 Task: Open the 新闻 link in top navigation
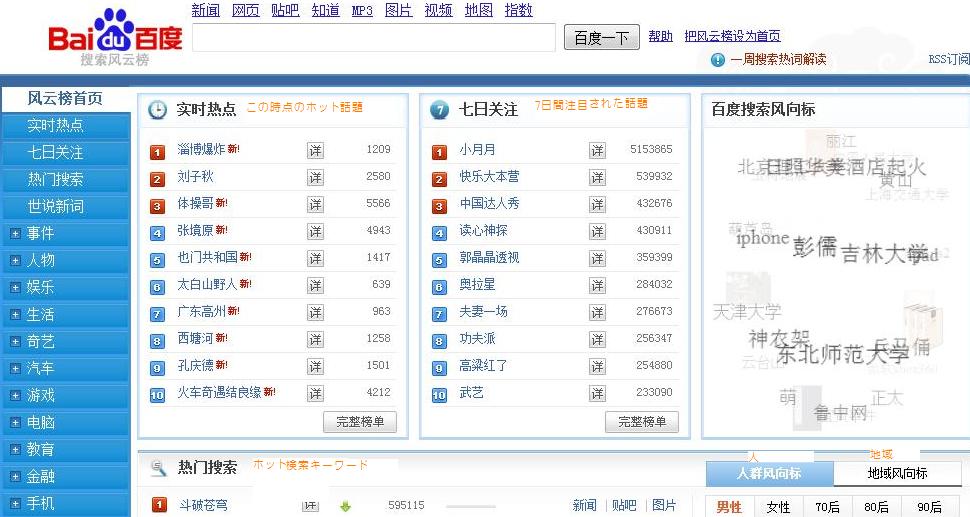coord(206,11)
